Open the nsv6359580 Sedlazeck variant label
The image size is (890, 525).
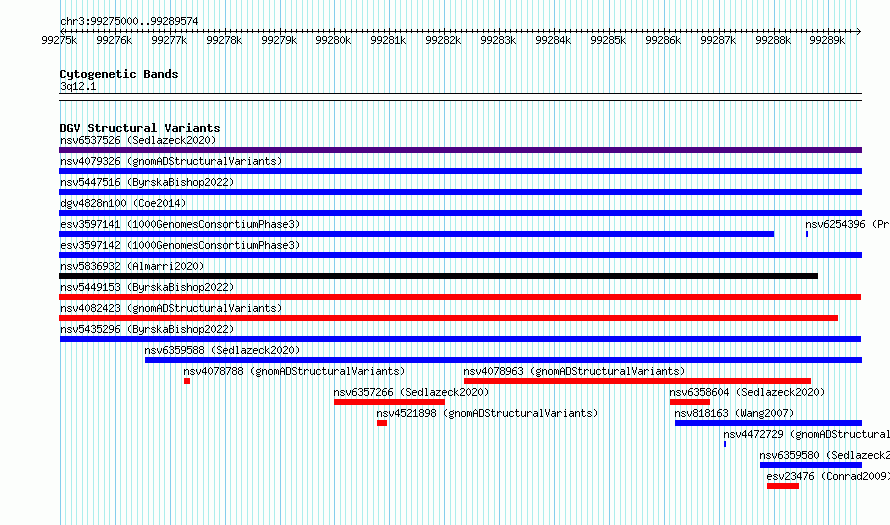click(825, 455)
